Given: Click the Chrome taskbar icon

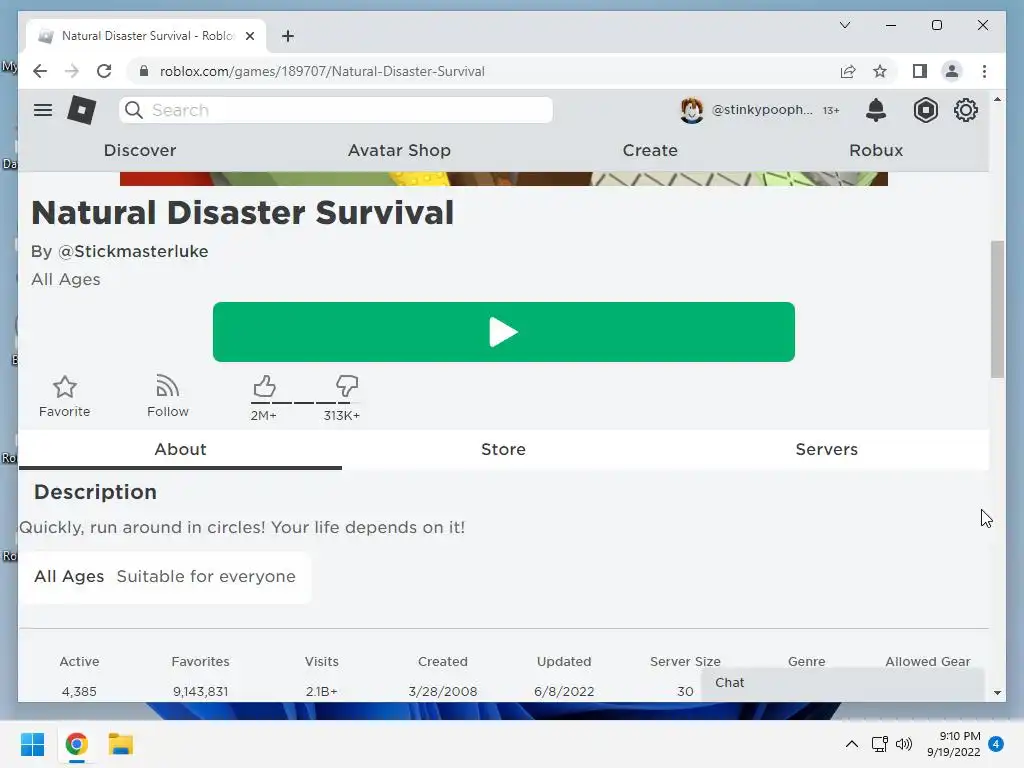Looking at the screenshot, I should [x=76, y=744].
